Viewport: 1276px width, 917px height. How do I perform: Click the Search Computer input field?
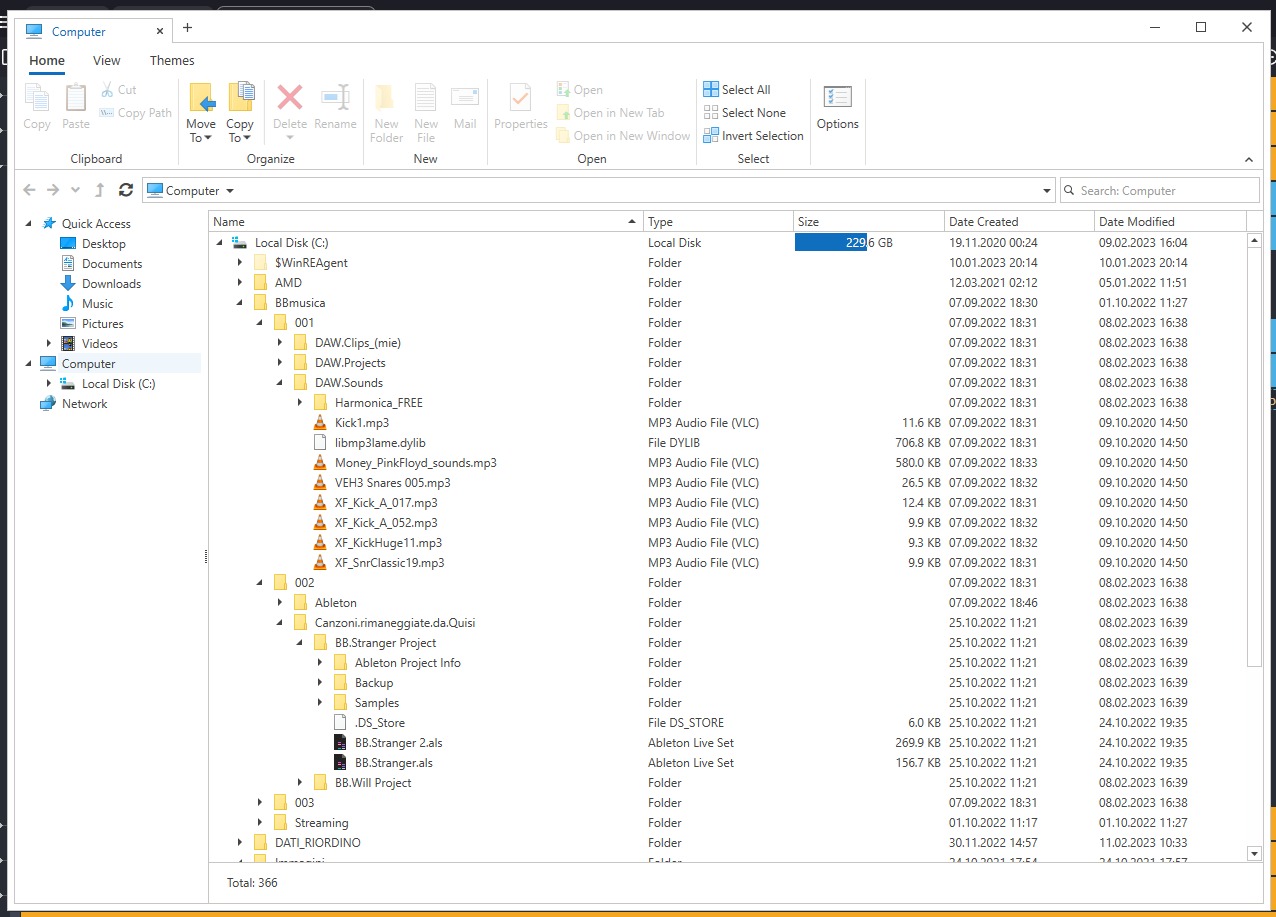[x=1160, y=190]
